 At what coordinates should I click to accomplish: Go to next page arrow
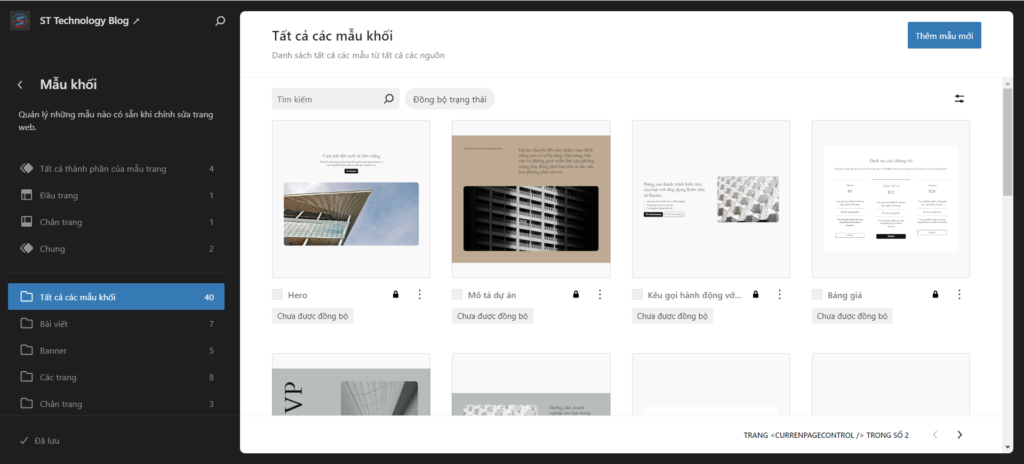pos(960,435)
